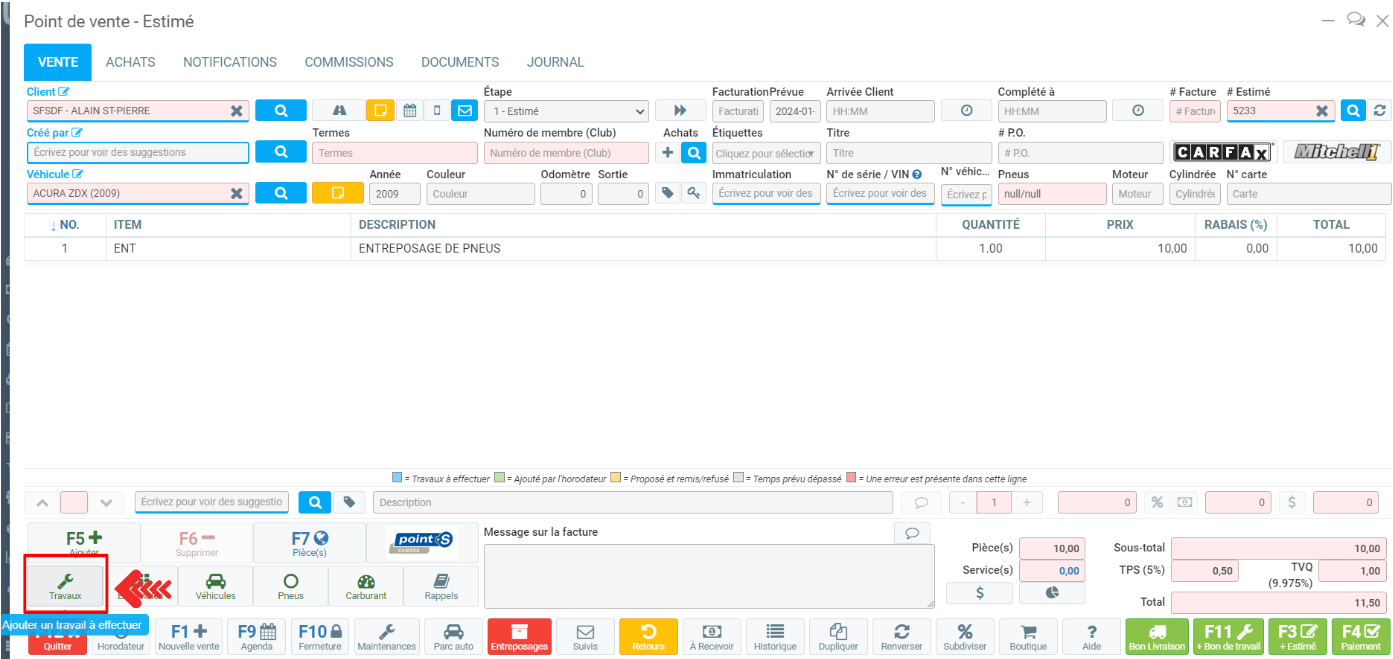1393x659 pixels.
Task: Open the CARFAX report logo
Action: coord(1223,152)
